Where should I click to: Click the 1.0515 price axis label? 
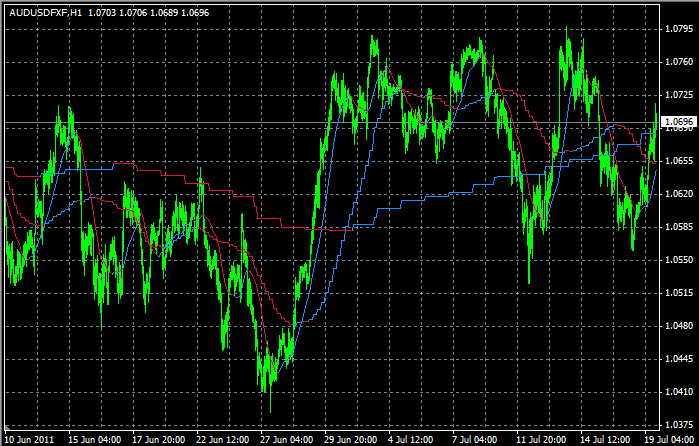[679, 293]
